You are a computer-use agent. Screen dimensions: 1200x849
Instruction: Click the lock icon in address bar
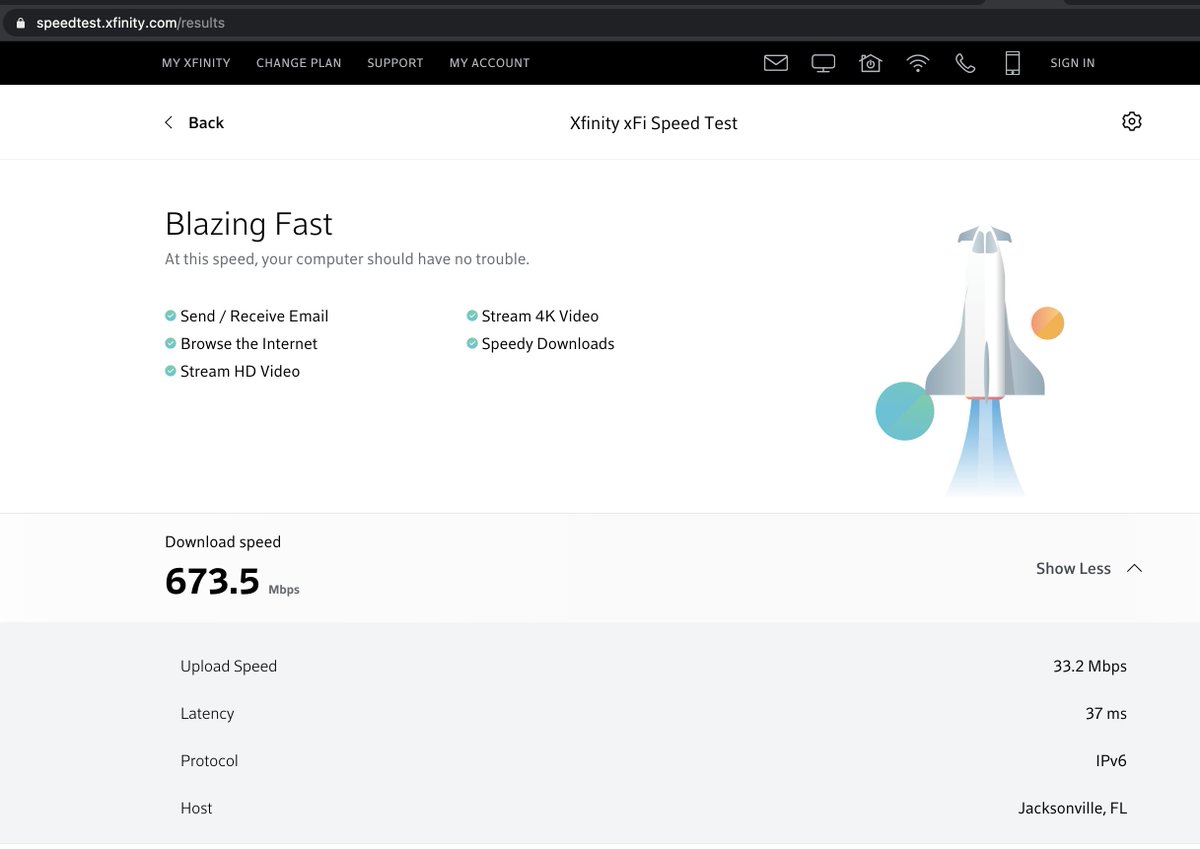(20, 23)
